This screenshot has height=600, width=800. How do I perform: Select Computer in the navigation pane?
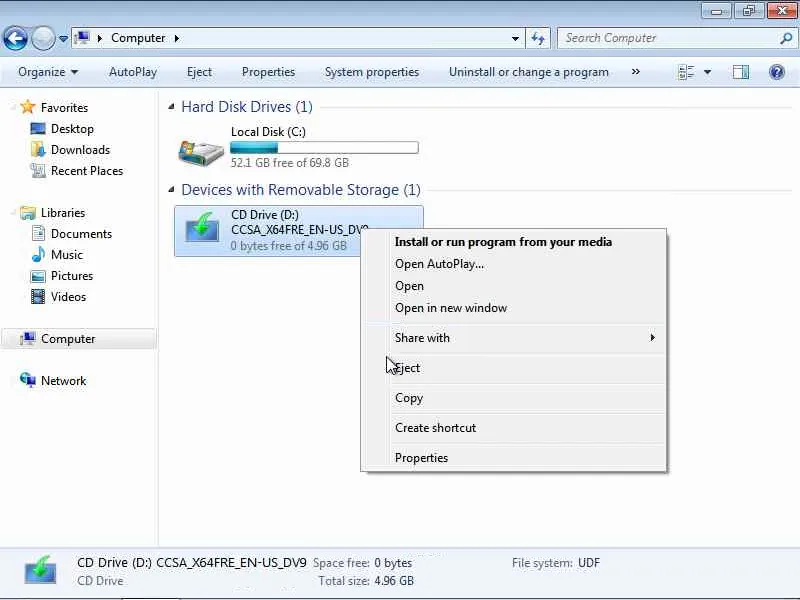pos(68,339)
